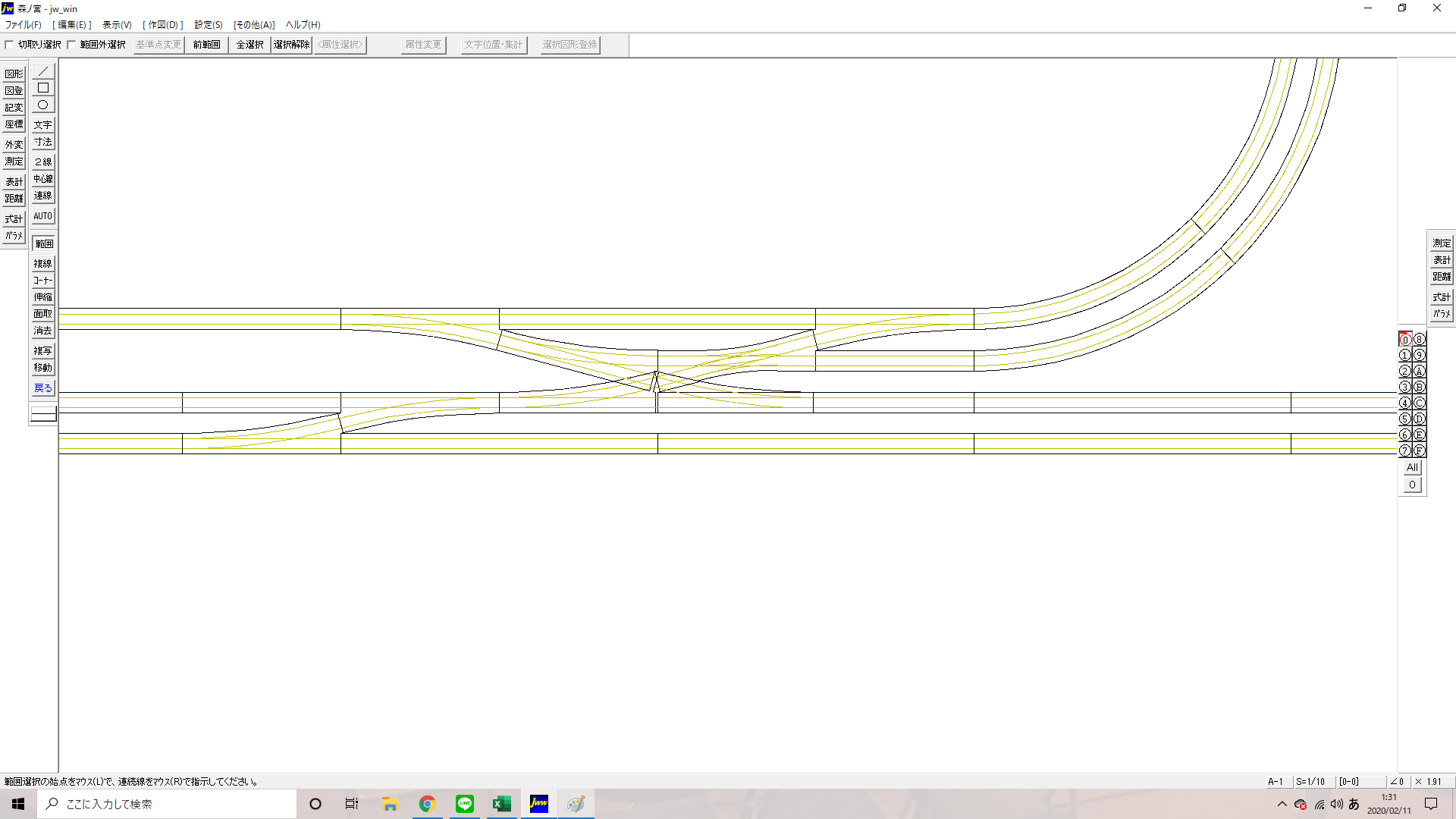Open the ファイル(F) menu

(x=24, y=25)
